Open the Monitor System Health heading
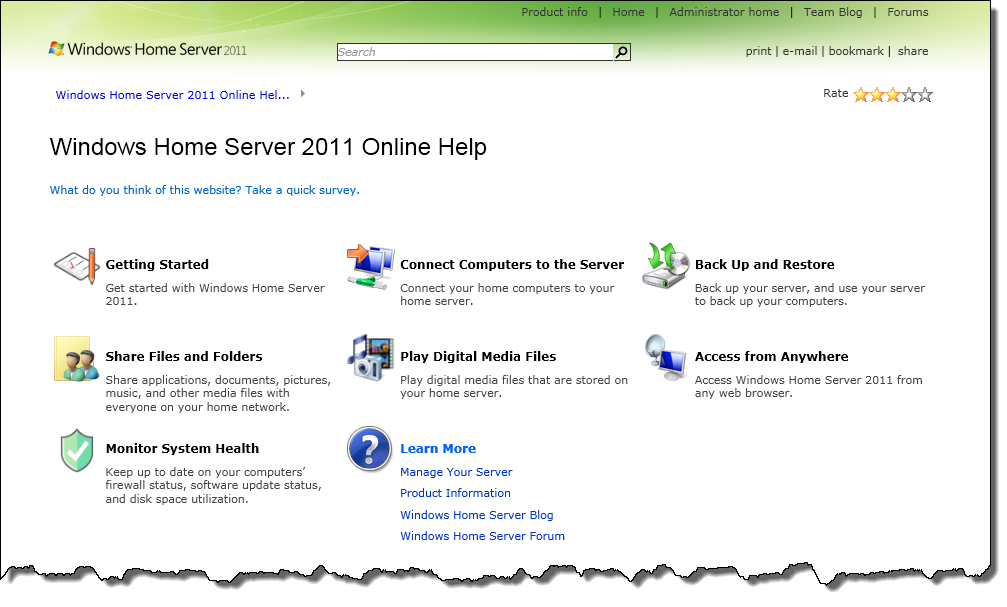The width and height of the screenshot is (1007, 607). tap(182, 448)
